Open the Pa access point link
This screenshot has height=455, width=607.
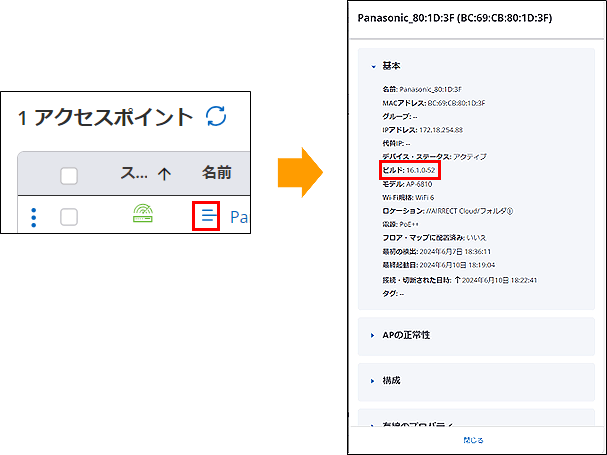pos(239,217)
